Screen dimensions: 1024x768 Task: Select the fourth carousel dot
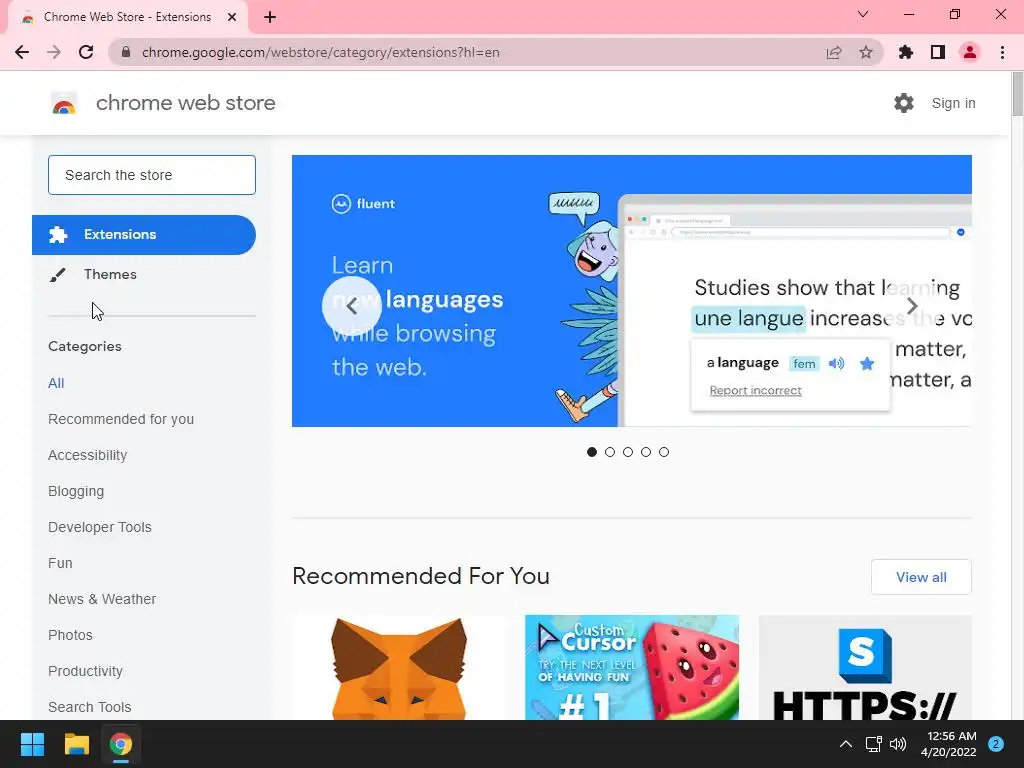coord(646,452)
